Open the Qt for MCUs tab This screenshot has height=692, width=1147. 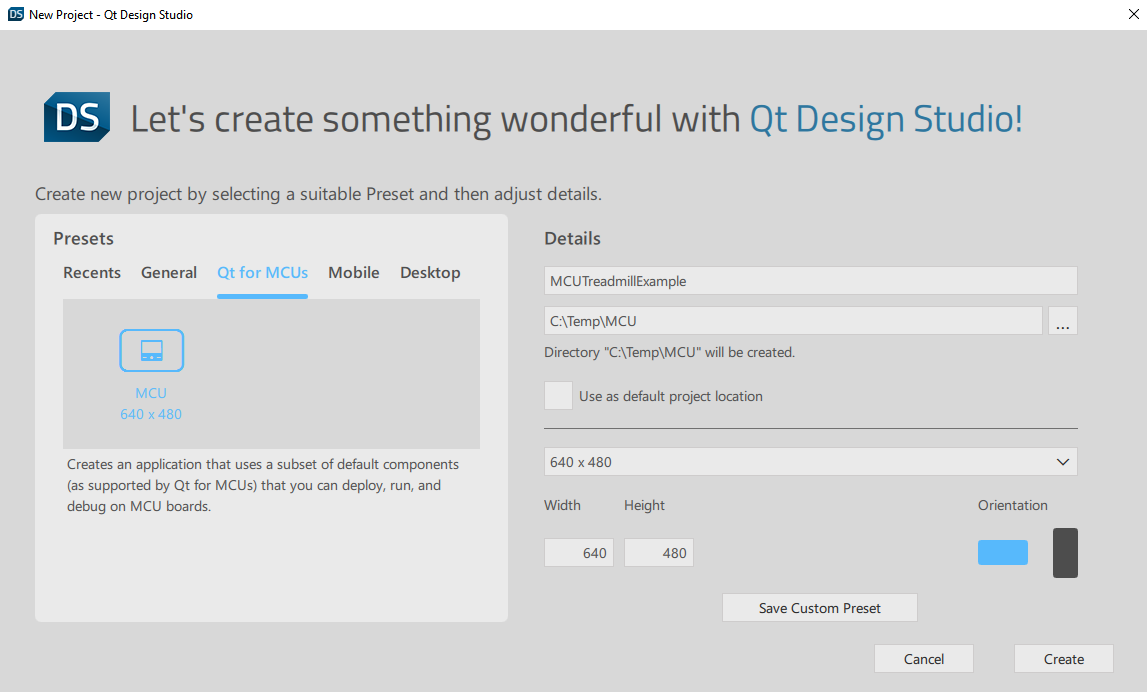[262, 272]
